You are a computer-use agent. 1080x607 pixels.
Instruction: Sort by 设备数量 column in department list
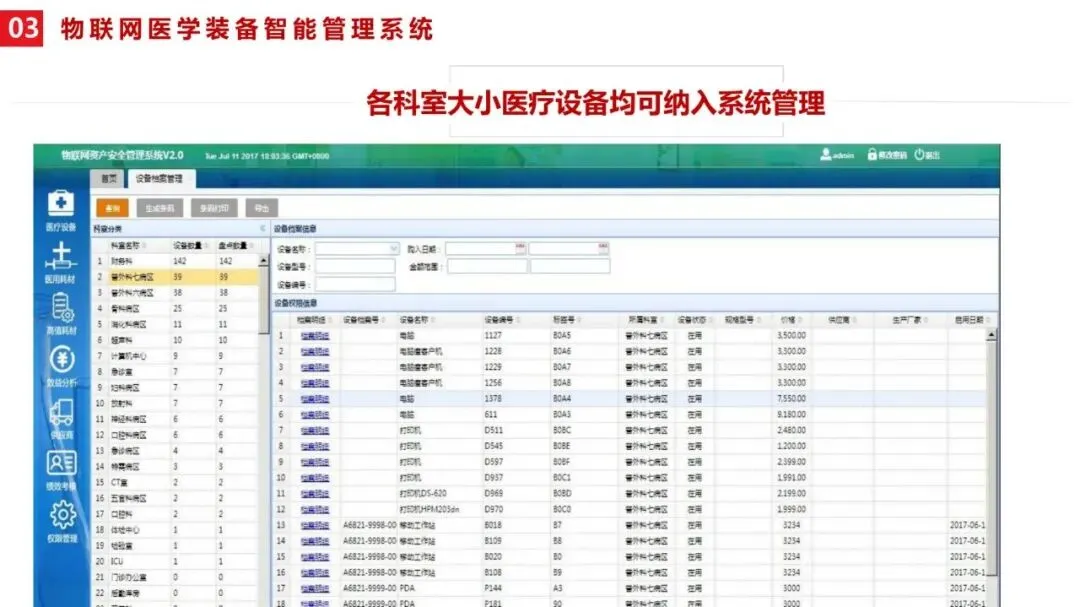tap(187, 245)
